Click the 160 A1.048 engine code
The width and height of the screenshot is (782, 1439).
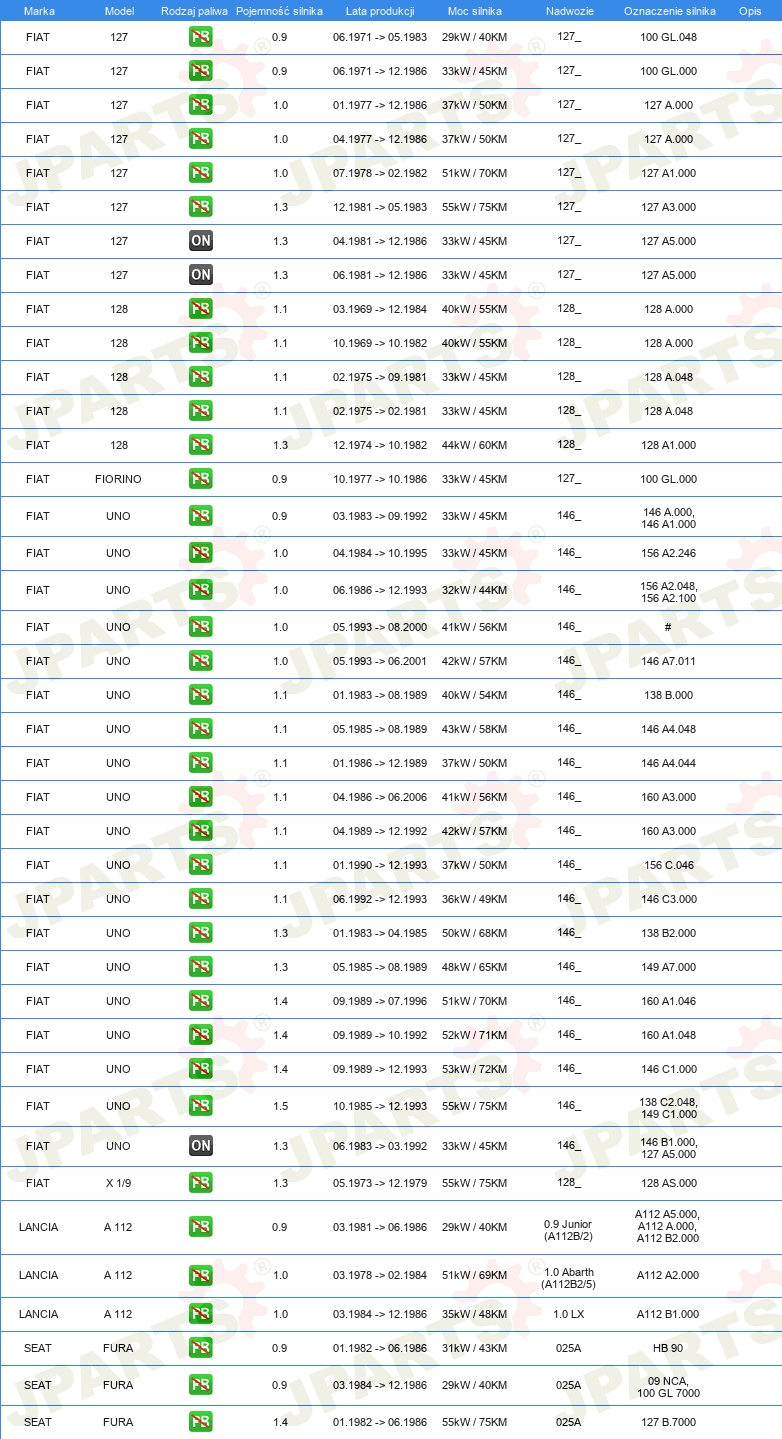(x=670, y=1035)
